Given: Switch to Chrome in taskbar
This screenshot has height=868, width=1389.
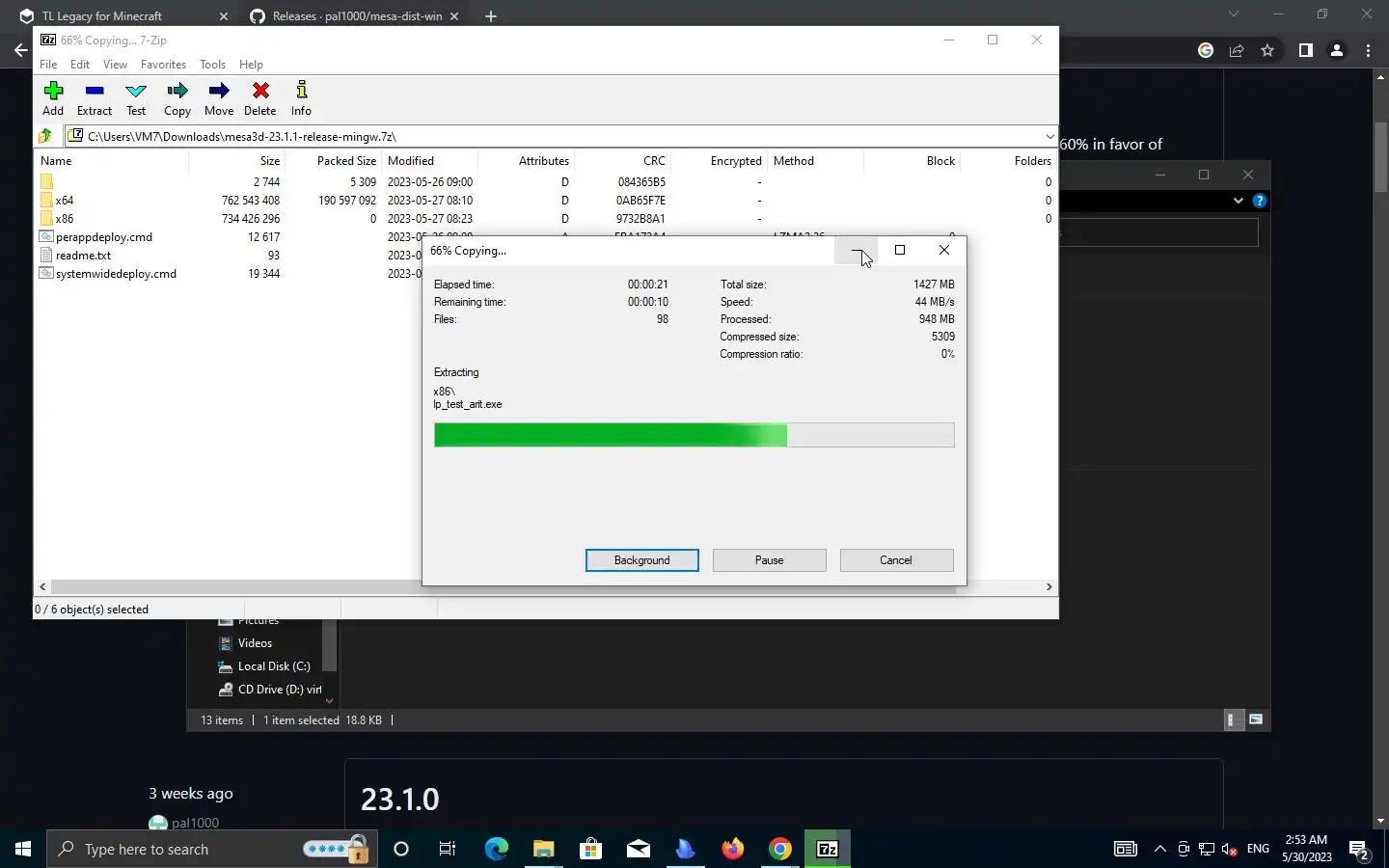Looking at the screenshot, I should 780,849.
